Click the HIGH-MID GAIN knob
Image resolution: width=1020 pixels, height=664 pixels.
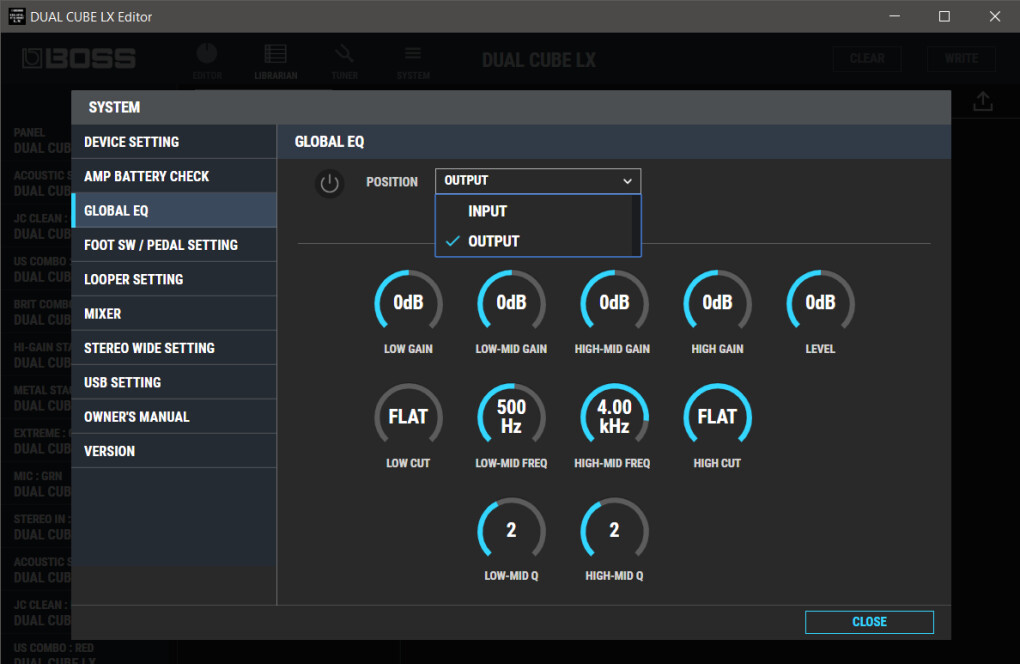pyautogui.click(x=614, y=302)
